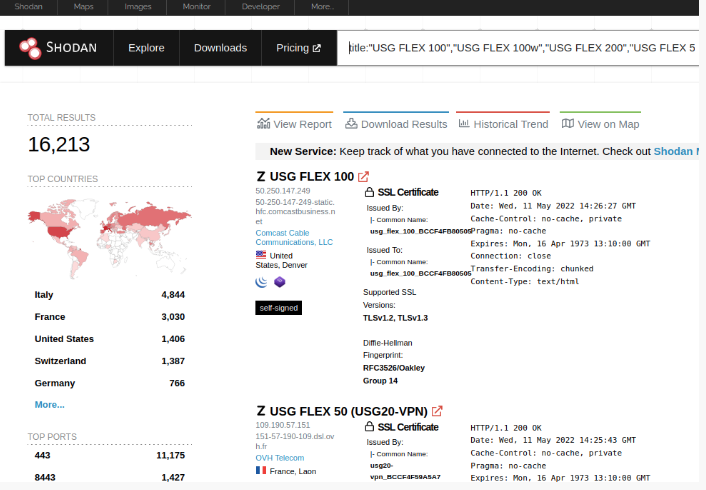Image resolution: width=706 pixels, height=490 pixels.
Task: Open the Shodan top menu item
Action: [x=28, y=6]
